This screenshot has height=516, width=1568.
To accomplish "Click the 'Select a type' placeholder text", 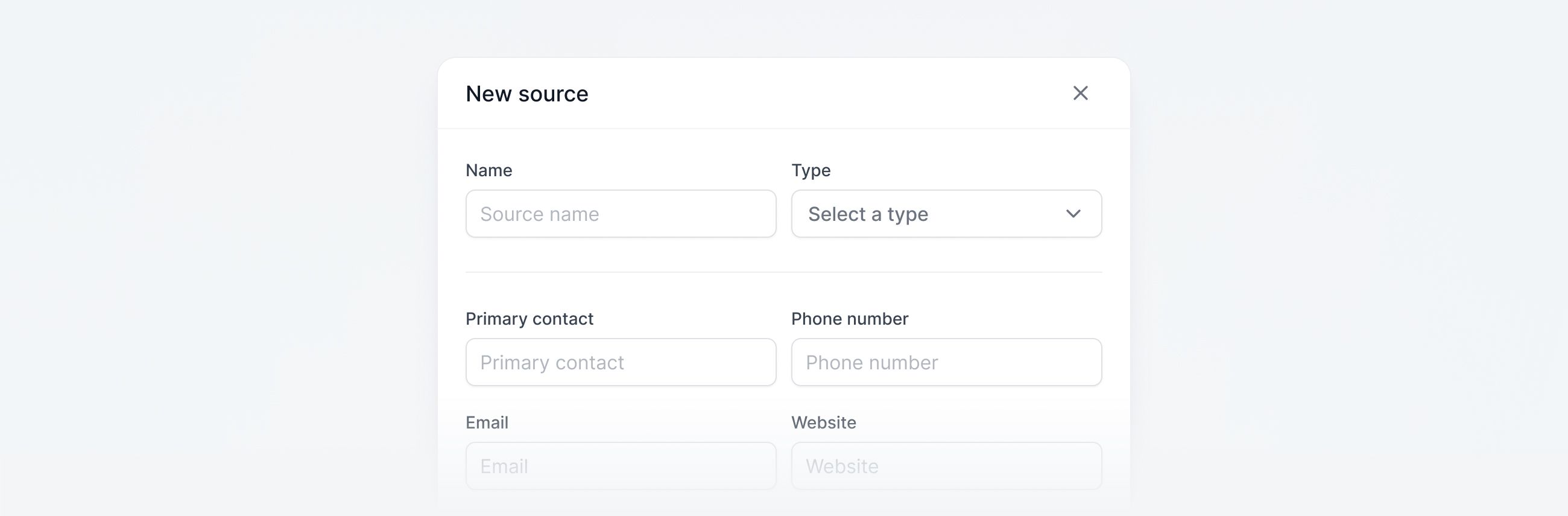I will [868, 214].
